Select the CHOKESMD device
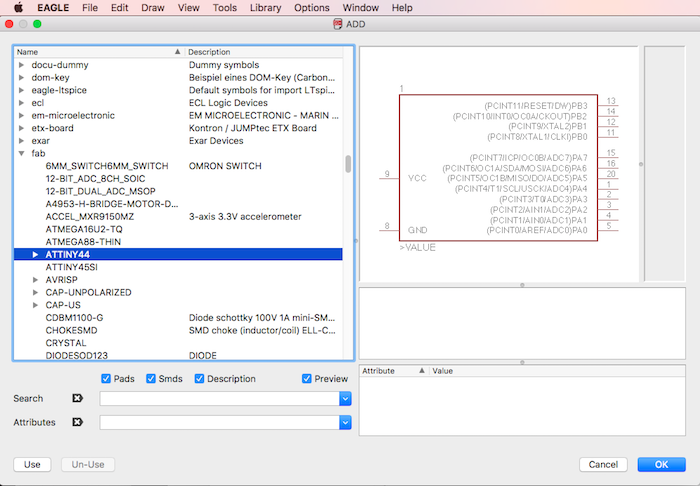This screenshot has width=700, height=486. (71, 330)
